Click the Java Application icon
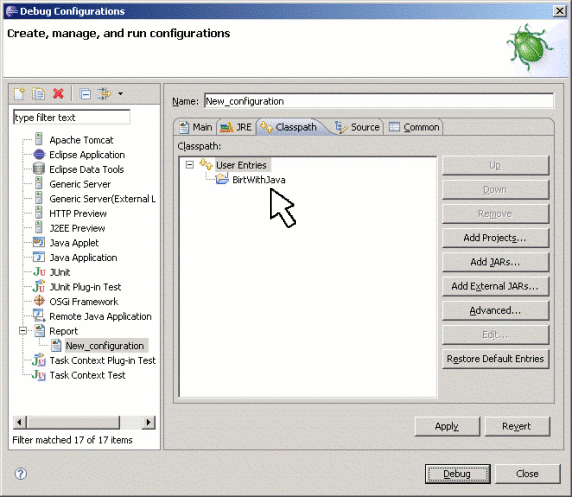Image resolution: width=572 pixels, height=497 pixels. click(x=39, y=257)
